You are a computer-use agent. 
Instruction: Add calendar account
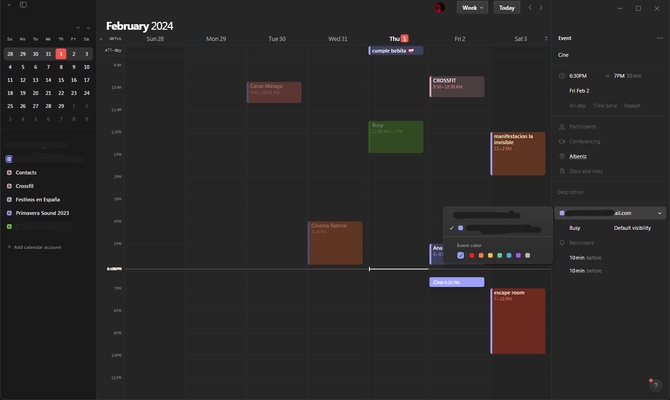(x=35, y=247)
